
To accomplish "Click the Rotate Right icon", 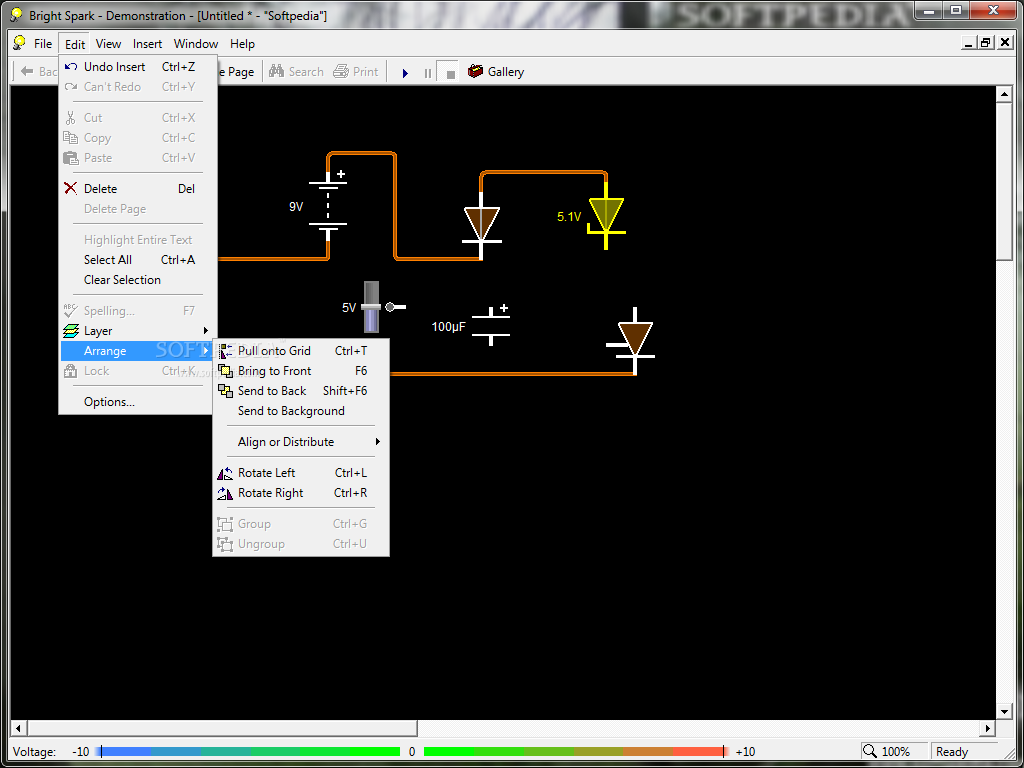I will click(x=225, y=493).
